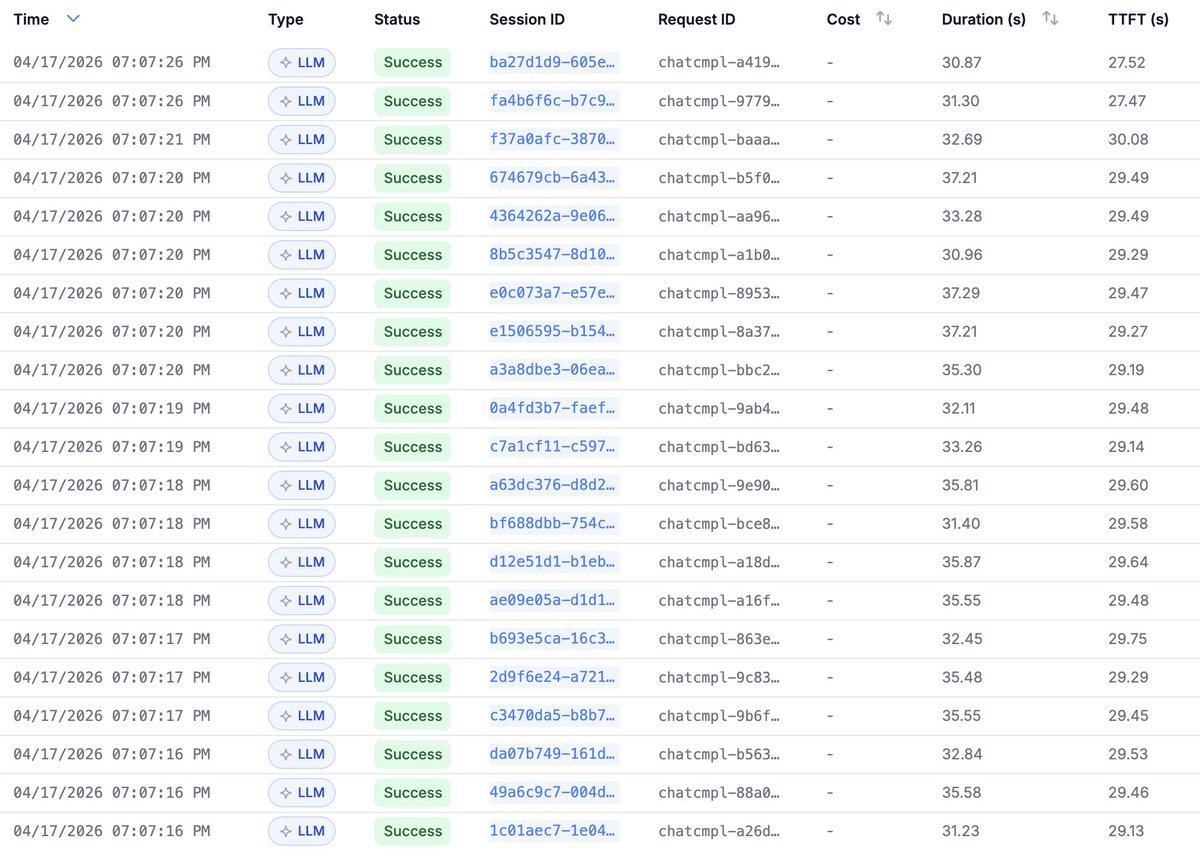Click the LLM type badge for session bf688dbb

(x=302, y=524)
